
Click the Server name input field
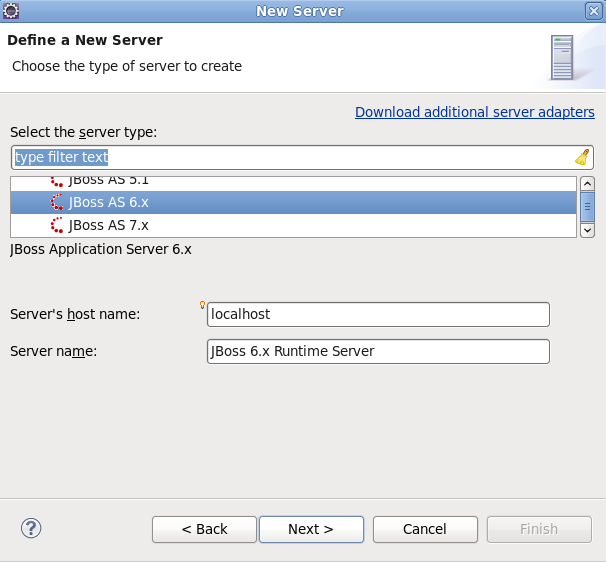tap(378, 351)
